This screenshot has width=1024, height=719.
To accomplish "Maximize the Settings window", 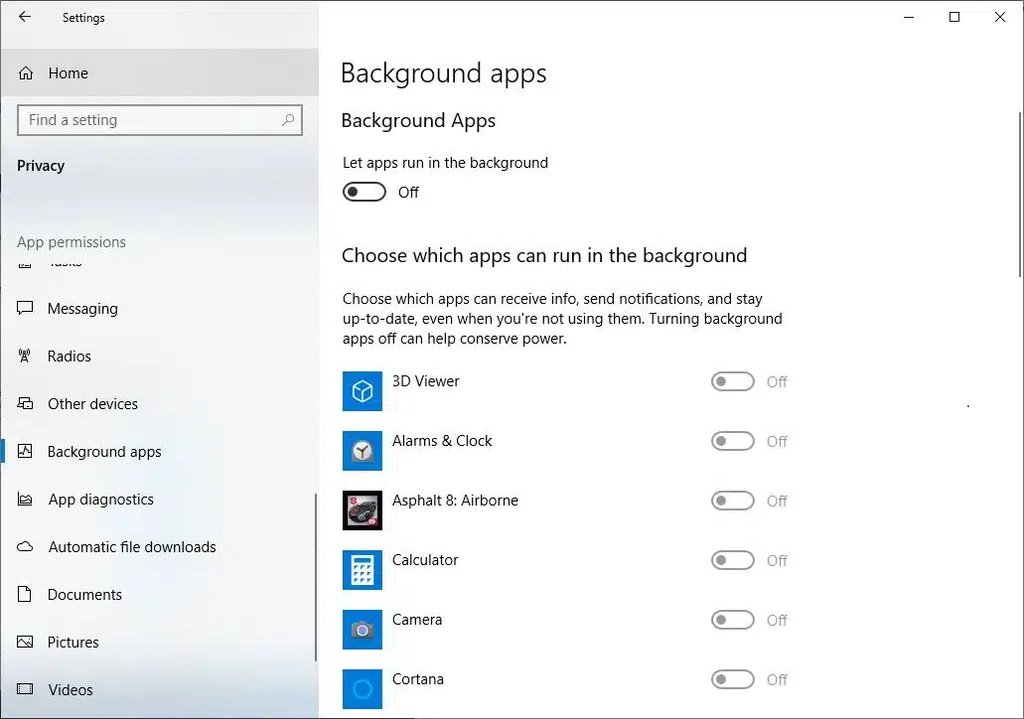I will [x=954, y=17].
